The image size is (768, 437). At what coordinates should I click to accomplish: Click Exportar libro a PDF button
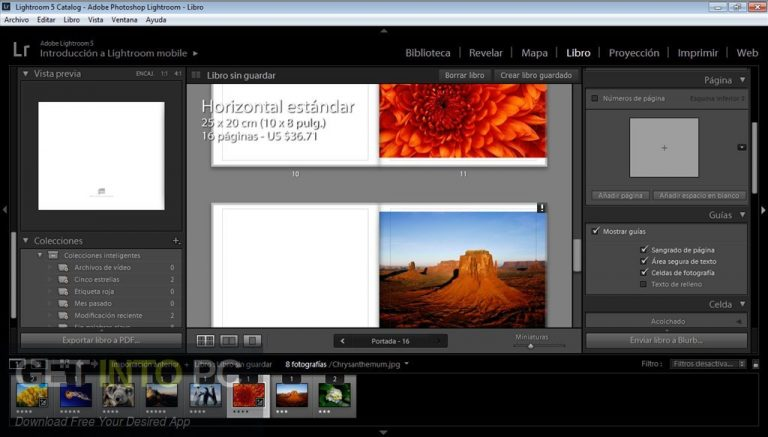(101, 340)
